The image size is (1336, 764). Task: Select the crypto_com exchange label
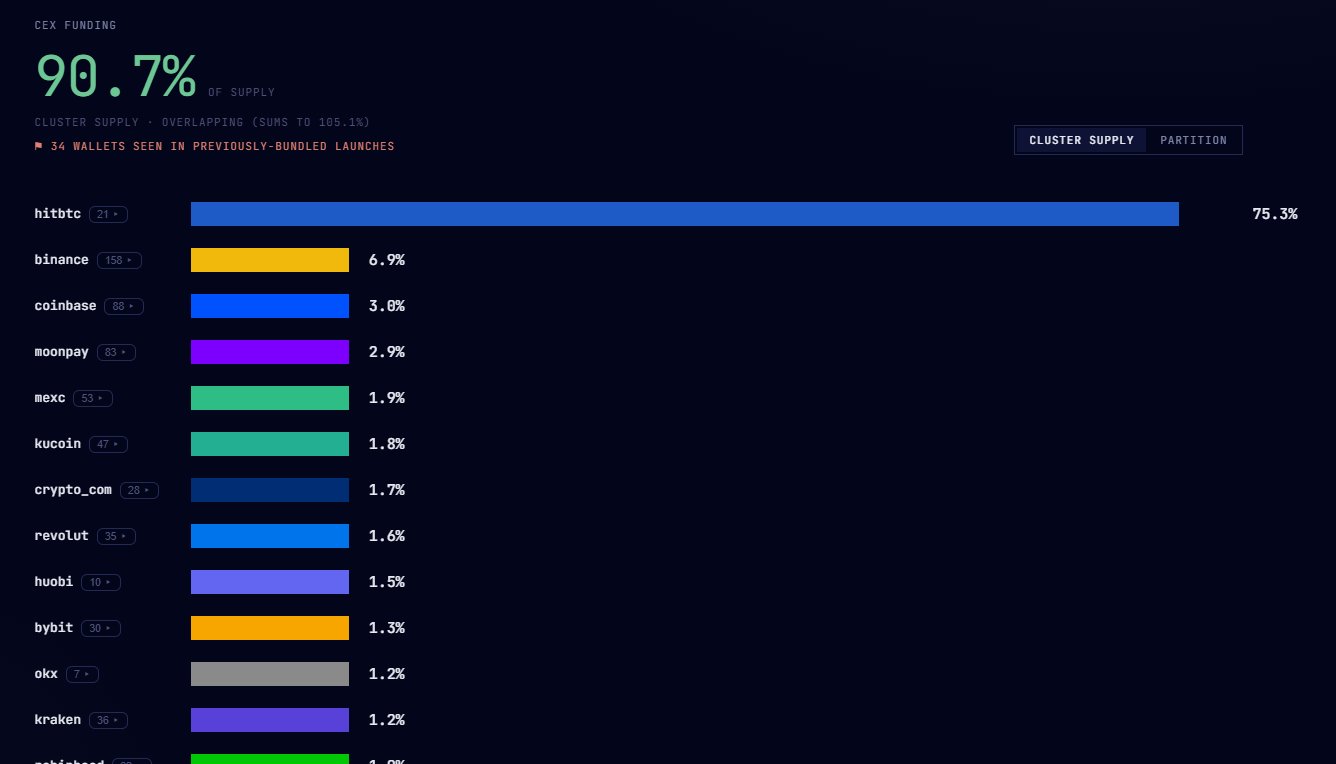coord(73,490)
